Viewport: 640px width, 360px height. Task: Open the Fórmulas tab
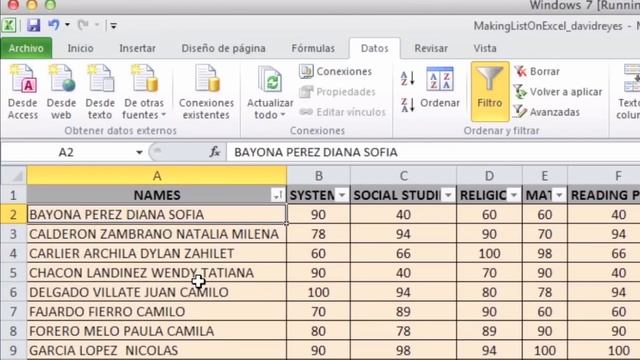coord(313,48)
